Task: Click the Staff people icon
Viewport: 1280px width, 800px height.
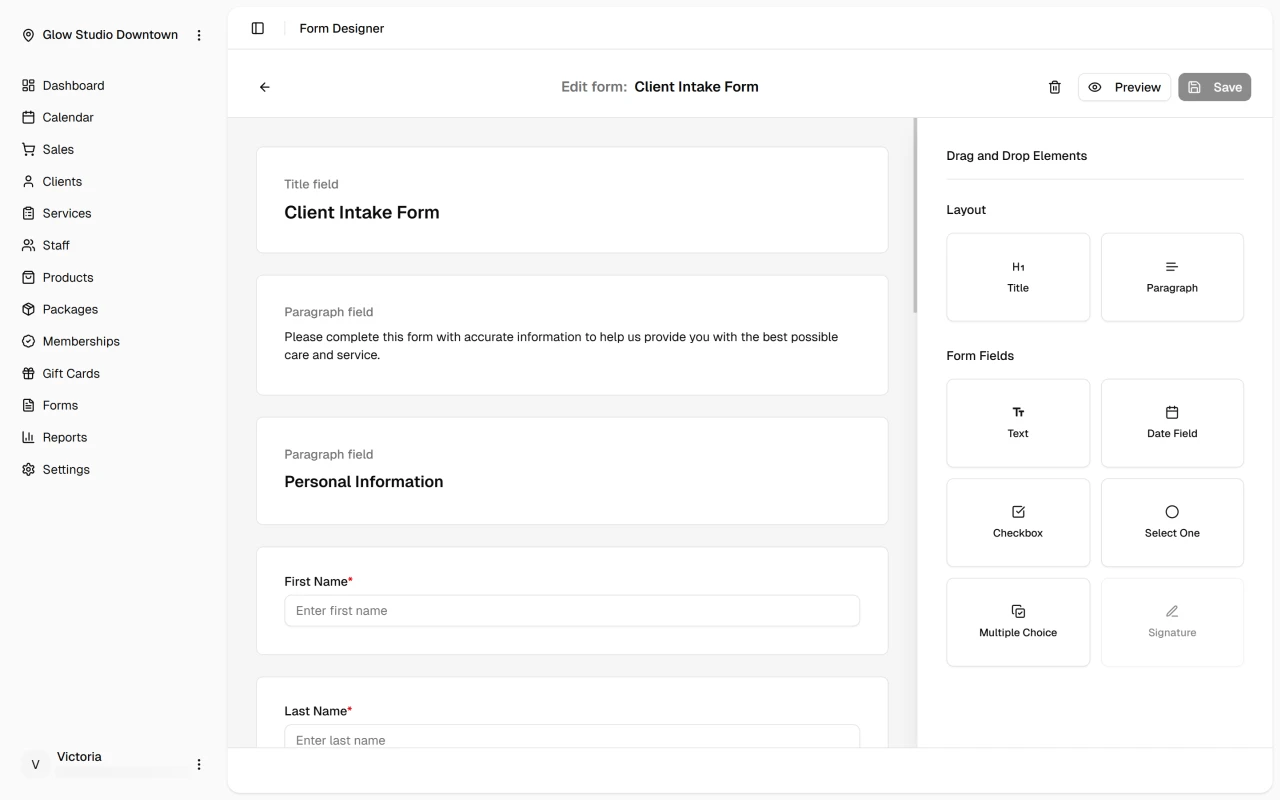Action: click(28, 246)
